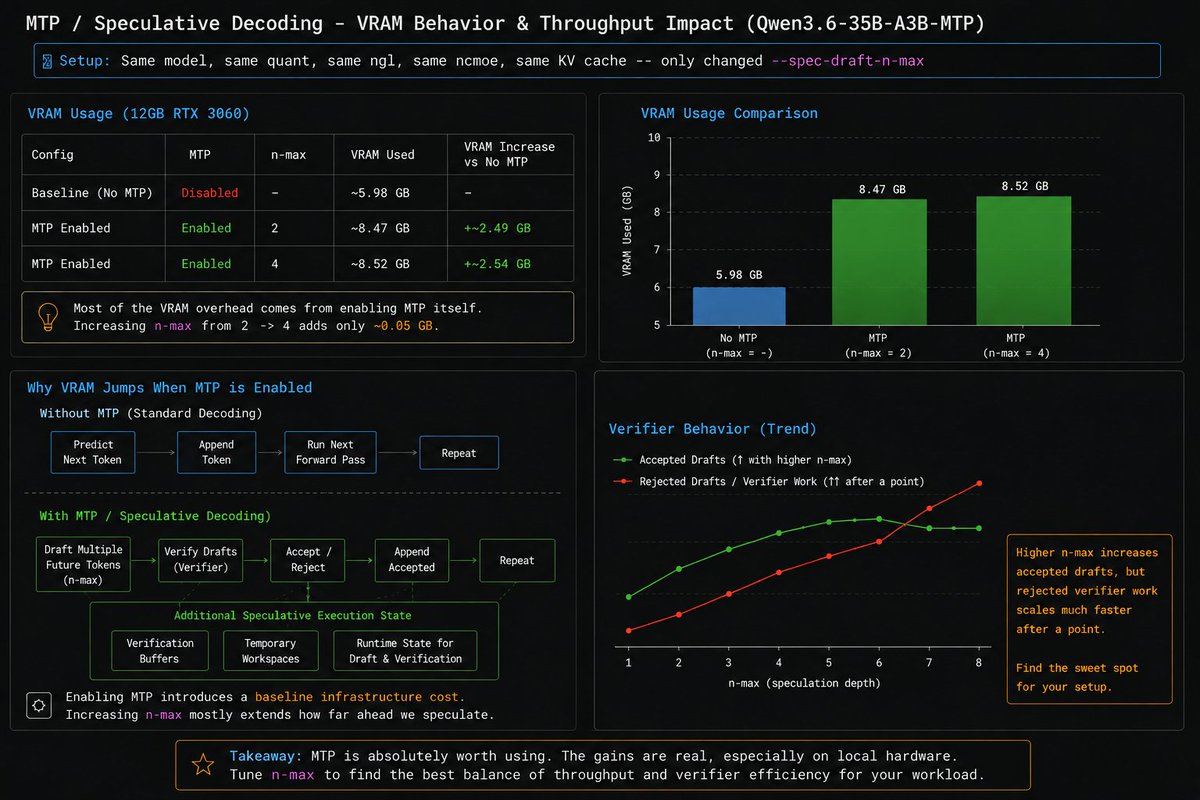
Task: Click 'Repeat' box in the With MTP flow
Action: pyautogui.click(x=517, y=560)
